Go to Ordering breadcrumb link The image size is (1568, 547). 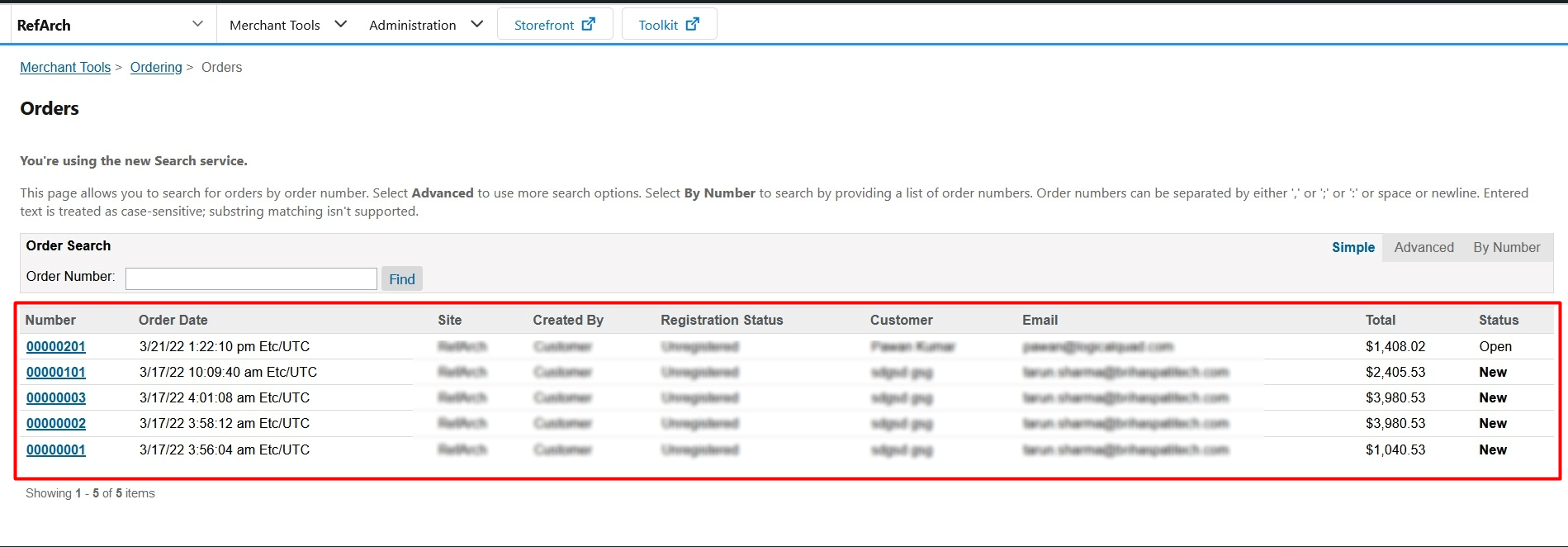(156, 67)
